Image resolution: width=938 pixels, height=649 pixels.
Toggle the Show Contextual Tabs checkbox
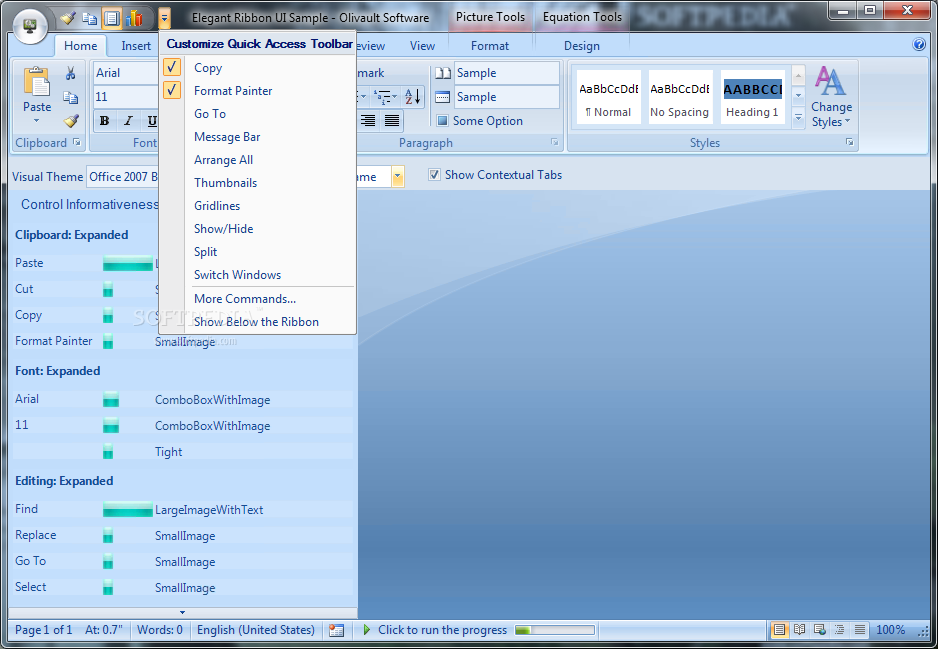coord(434,175)
